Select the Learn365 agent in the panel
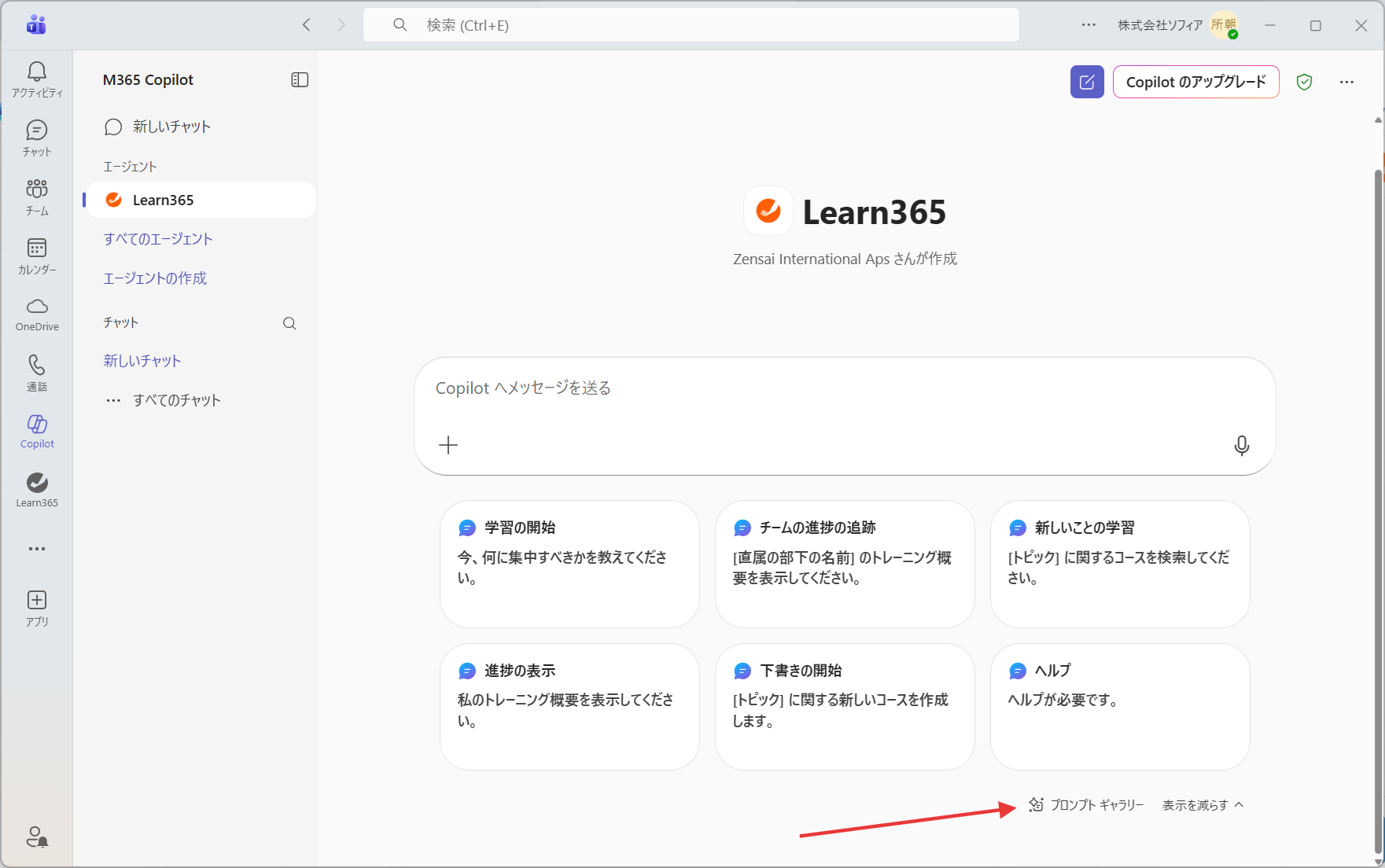Screen dimensions: 1385x868 201,200
